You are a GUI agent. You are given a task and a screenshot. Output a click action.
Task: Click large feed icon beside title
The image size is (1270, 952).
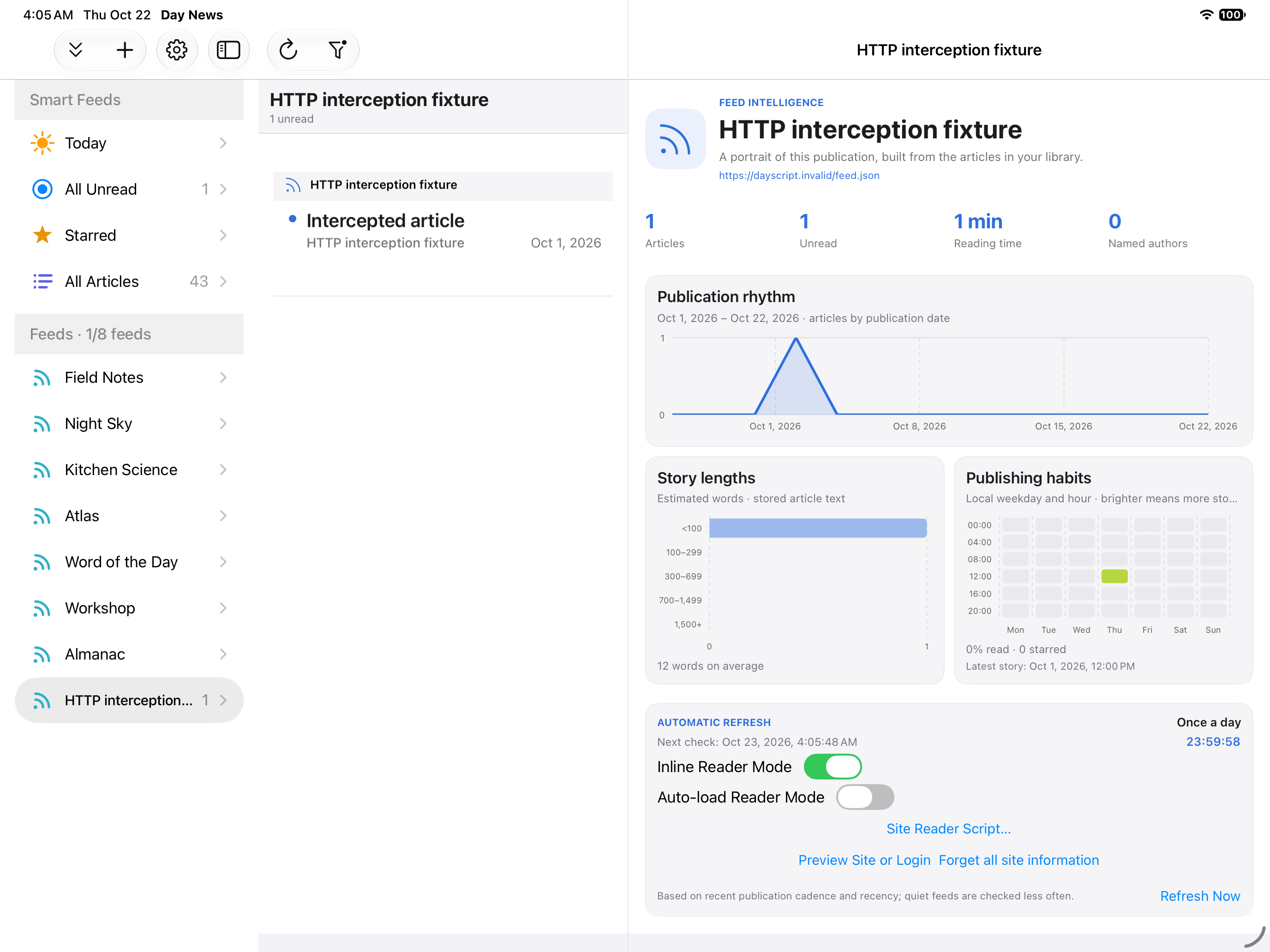click(x=675, y=139)
